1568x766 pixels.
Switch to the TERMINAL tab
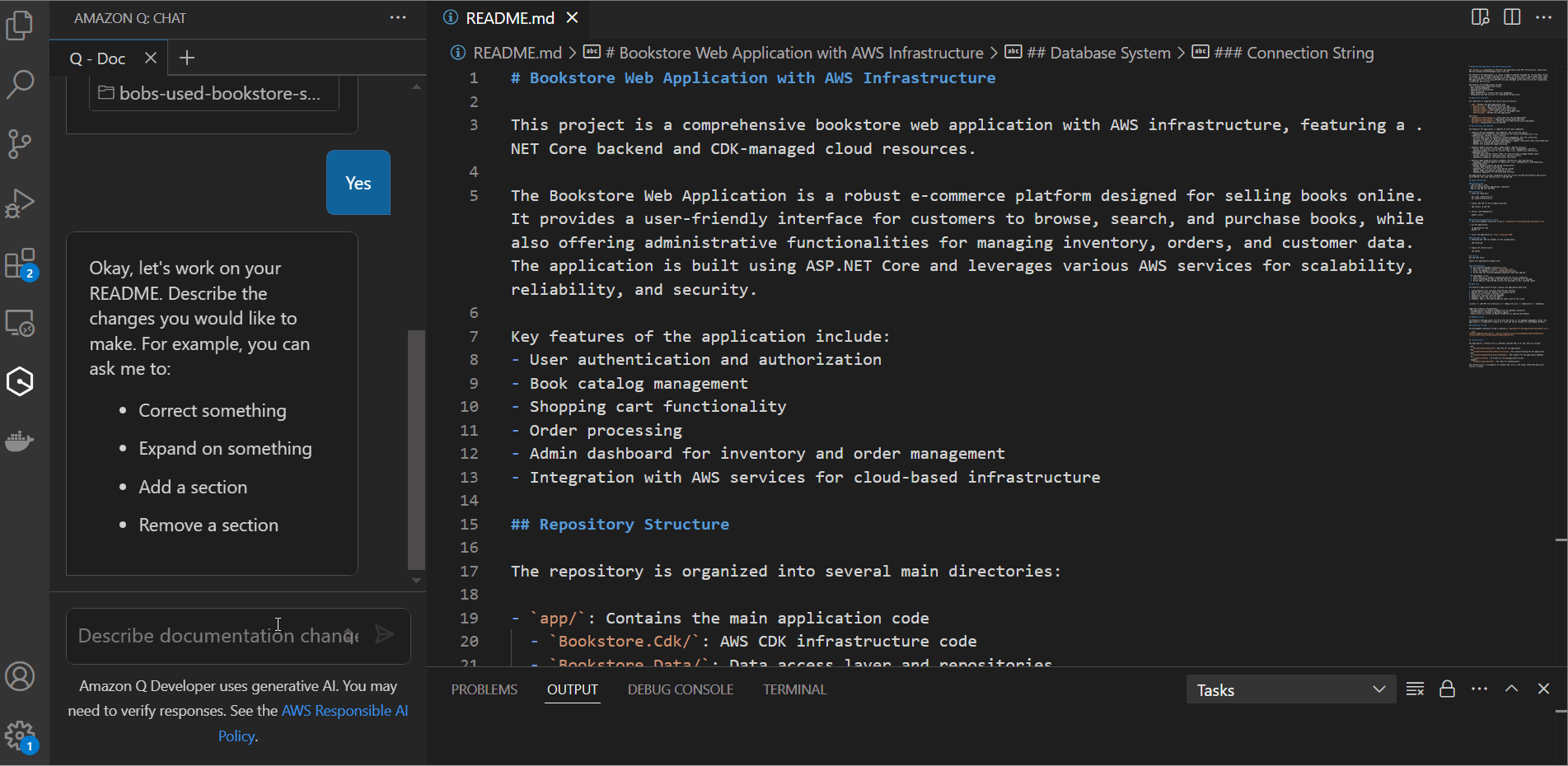793,689
